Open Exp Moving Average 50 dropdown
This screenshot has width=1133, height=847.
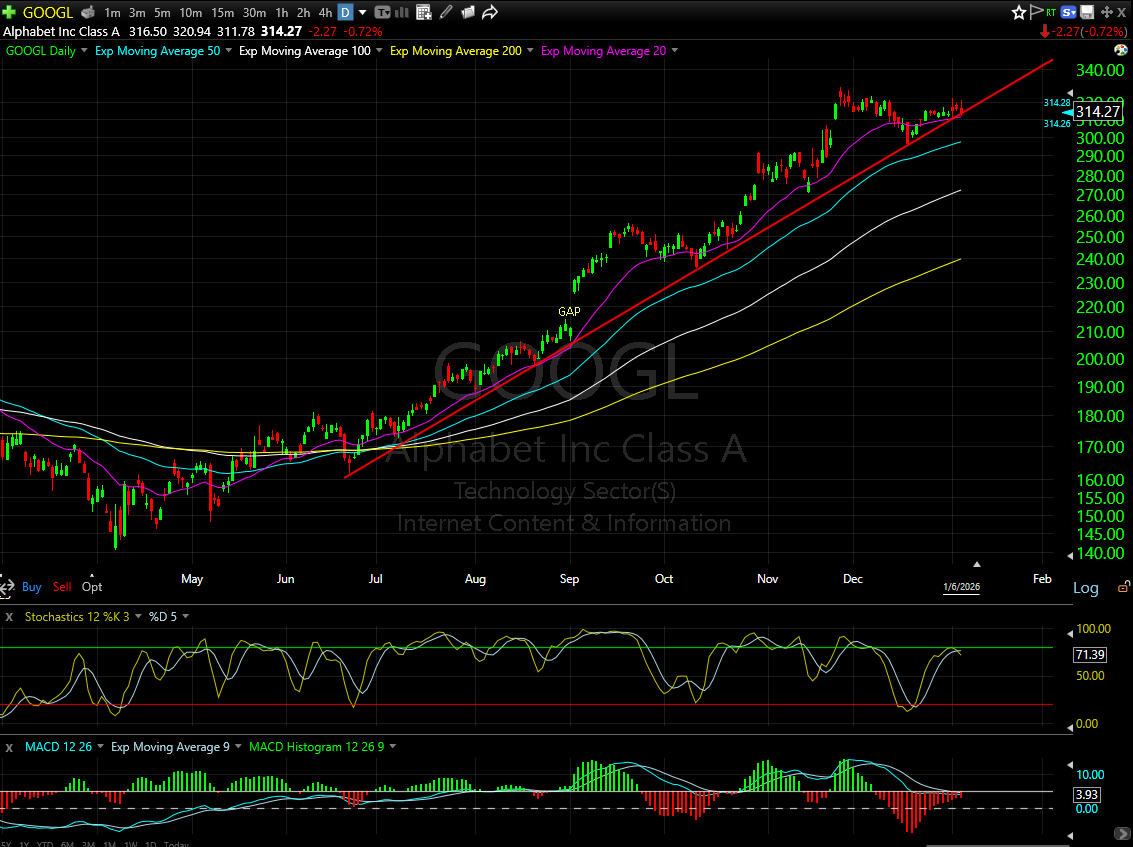tap(228, 51)
